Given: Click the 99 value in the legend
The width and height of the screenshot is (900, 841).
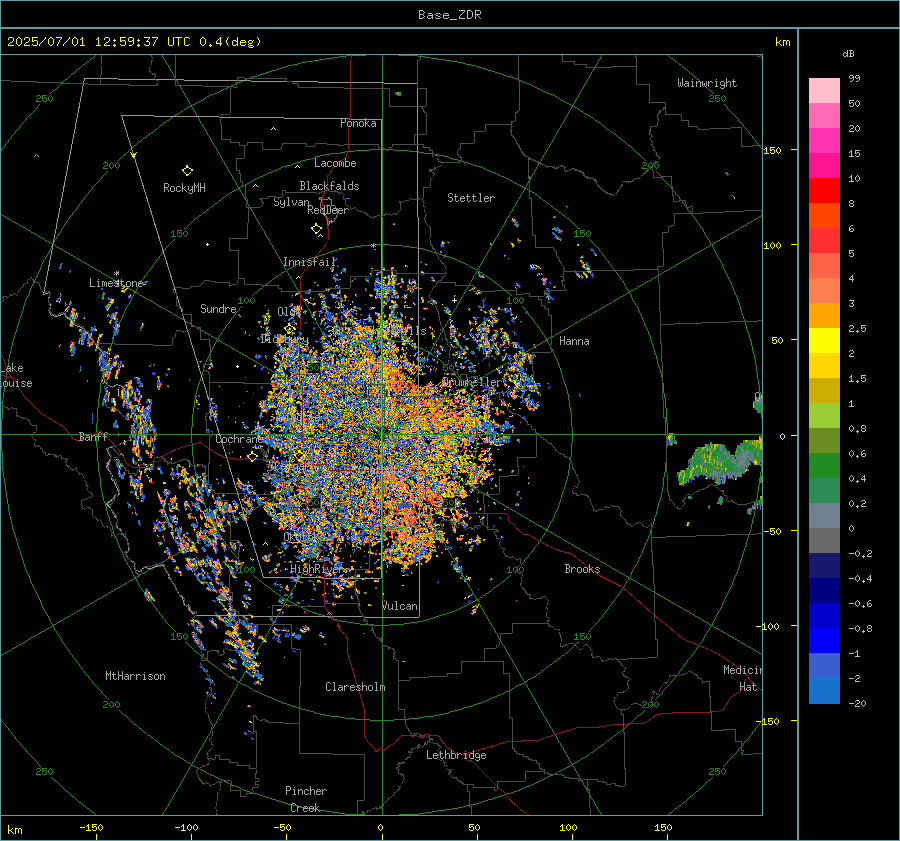Looking at the screenshot, I should tap(854, 79).
